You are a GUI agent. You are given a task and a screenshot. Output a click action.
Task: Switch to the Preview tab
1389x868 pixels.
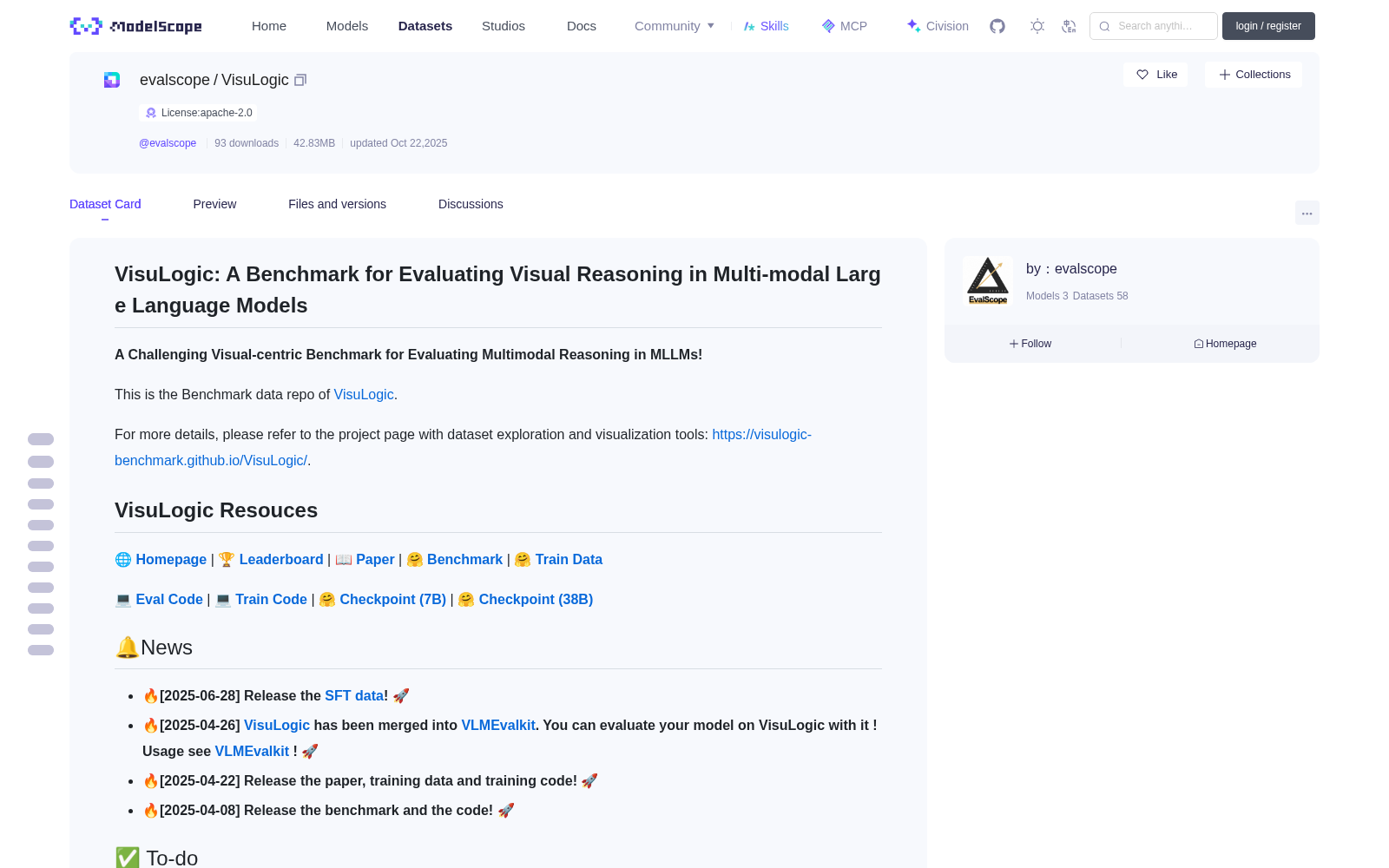[x=214, y=204]
